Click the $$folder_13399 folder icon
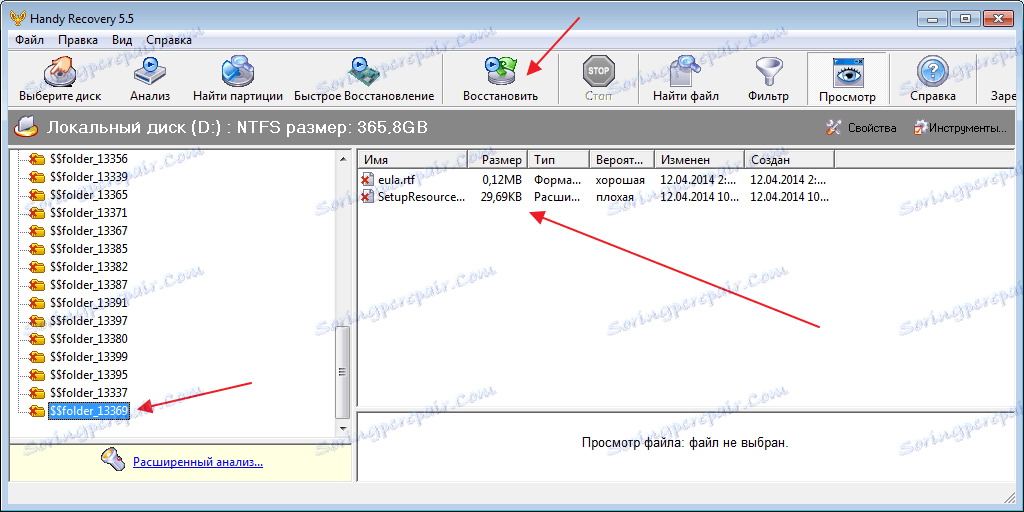 pos(37,357)
